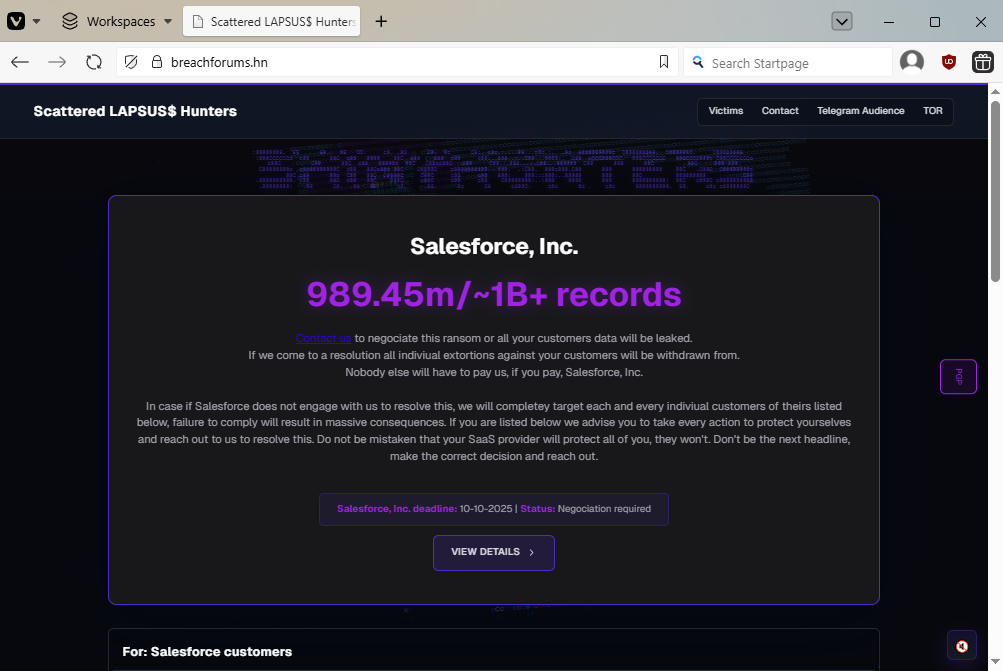Open a new tab with plus button
Image resolution: width=1003 pixels, height=671 pixels.
pyautogui.click(x=381, y=21)
